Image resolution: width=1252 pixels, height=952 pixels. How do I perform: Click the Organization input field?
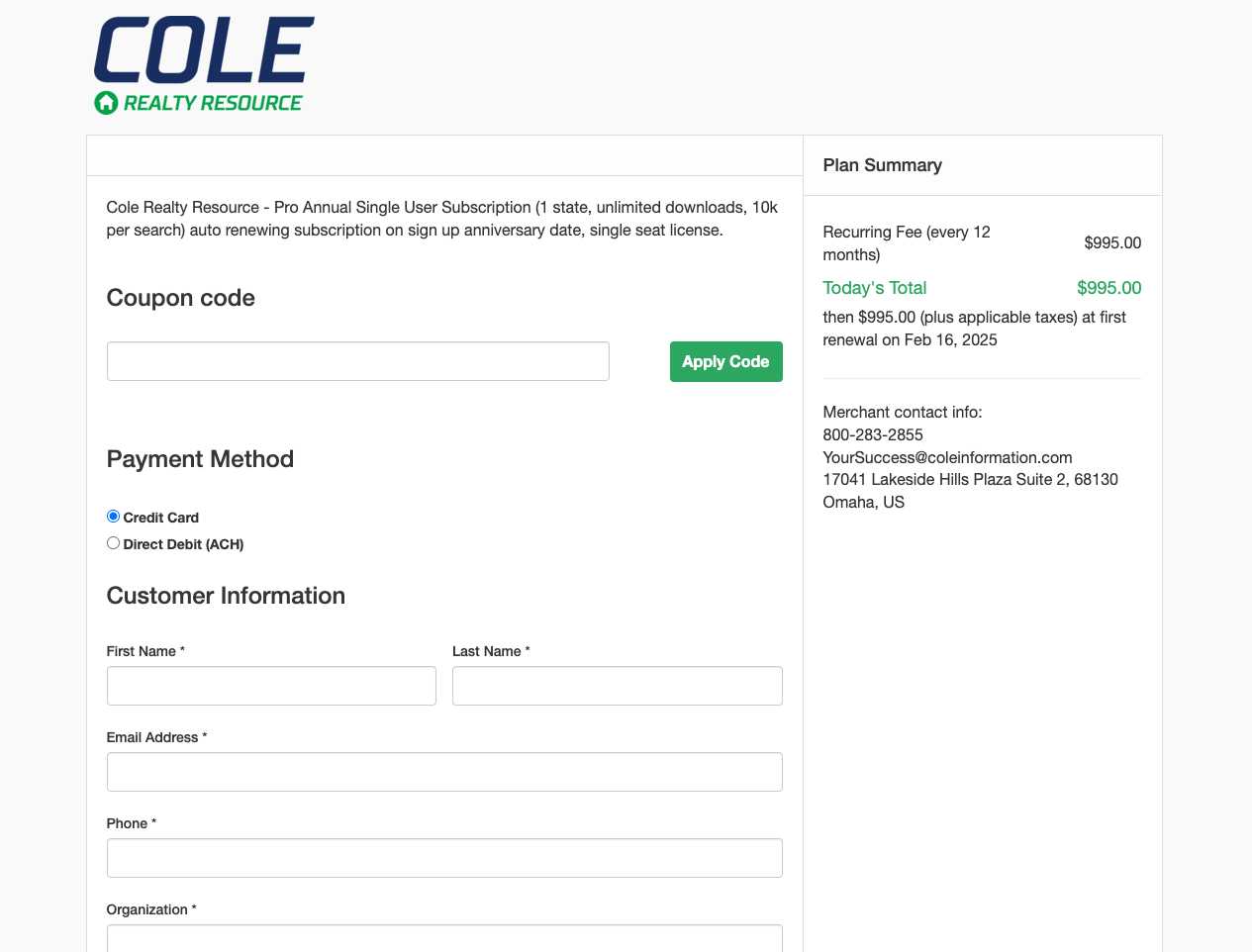444,938
